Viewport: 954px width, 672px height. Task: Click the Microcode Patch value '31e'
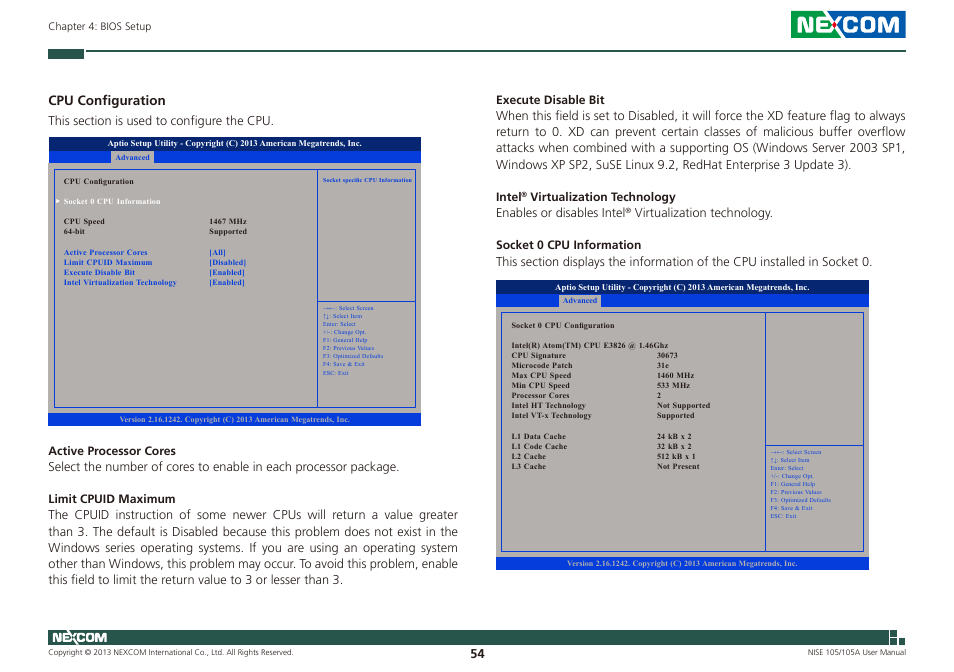pyautogui.click(x=663, y=365)
